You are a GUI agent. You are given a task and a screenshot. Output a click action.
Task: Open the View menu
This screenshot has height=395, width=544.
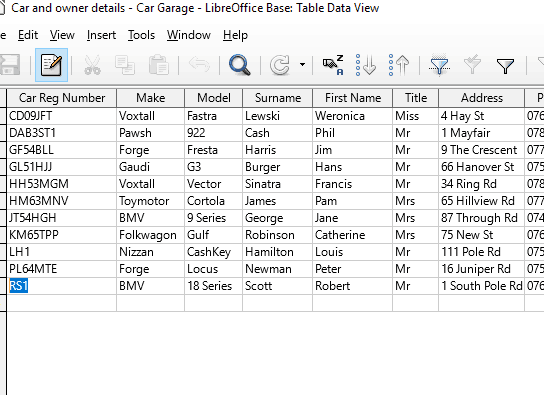[62, 35]
